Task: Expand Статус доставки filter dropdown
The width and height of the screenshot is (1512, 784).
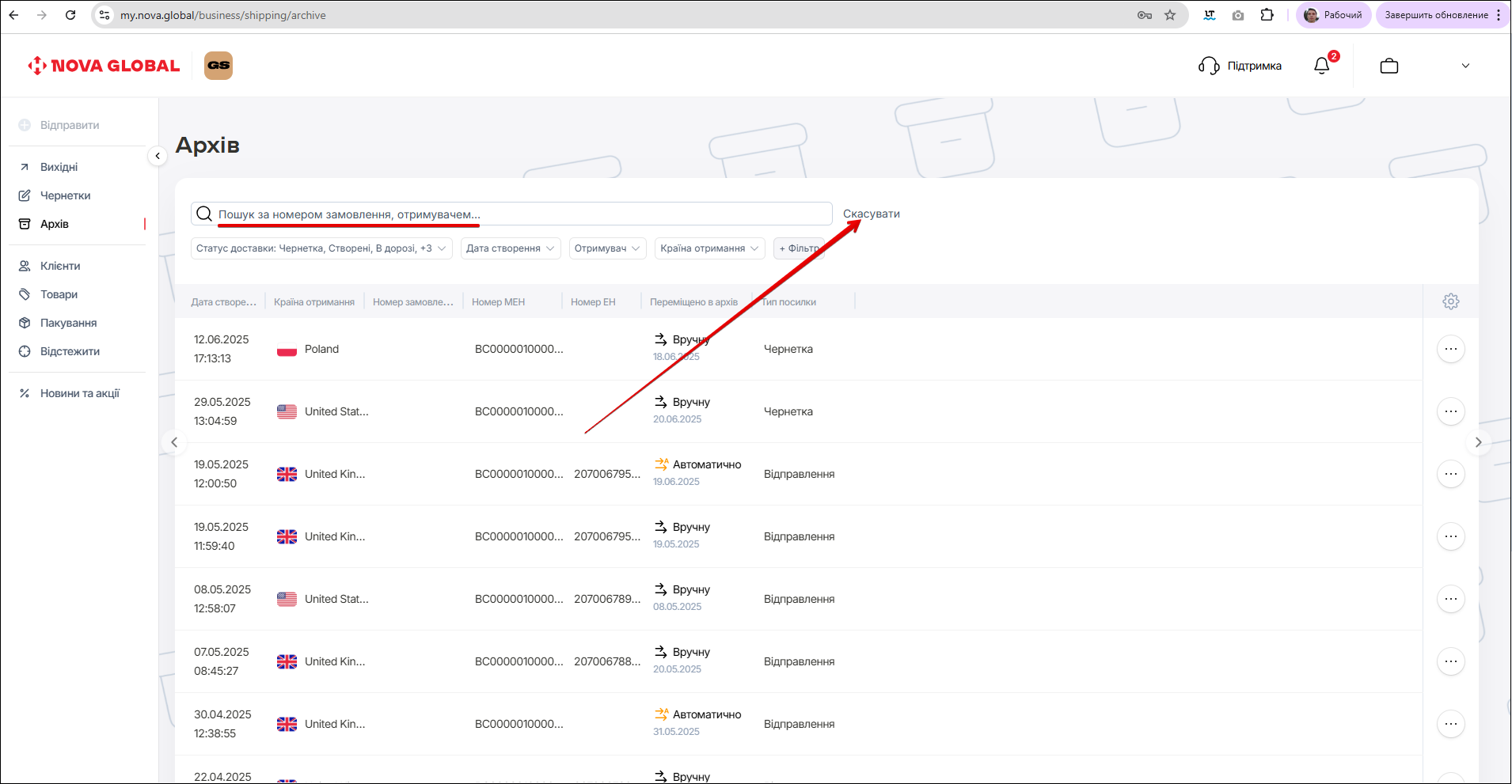Action: (x=321, y=248)
